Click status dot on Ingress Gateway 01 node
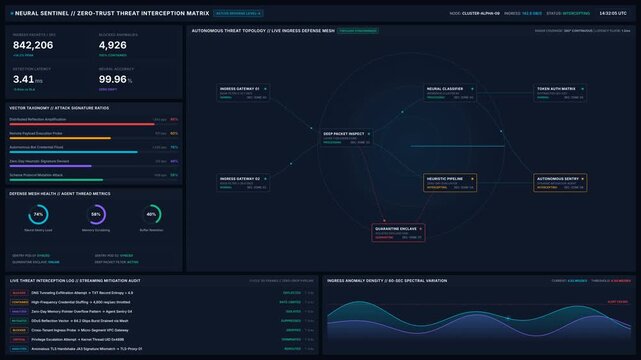Screen dimensions: 641x360 tap(265, 89)
